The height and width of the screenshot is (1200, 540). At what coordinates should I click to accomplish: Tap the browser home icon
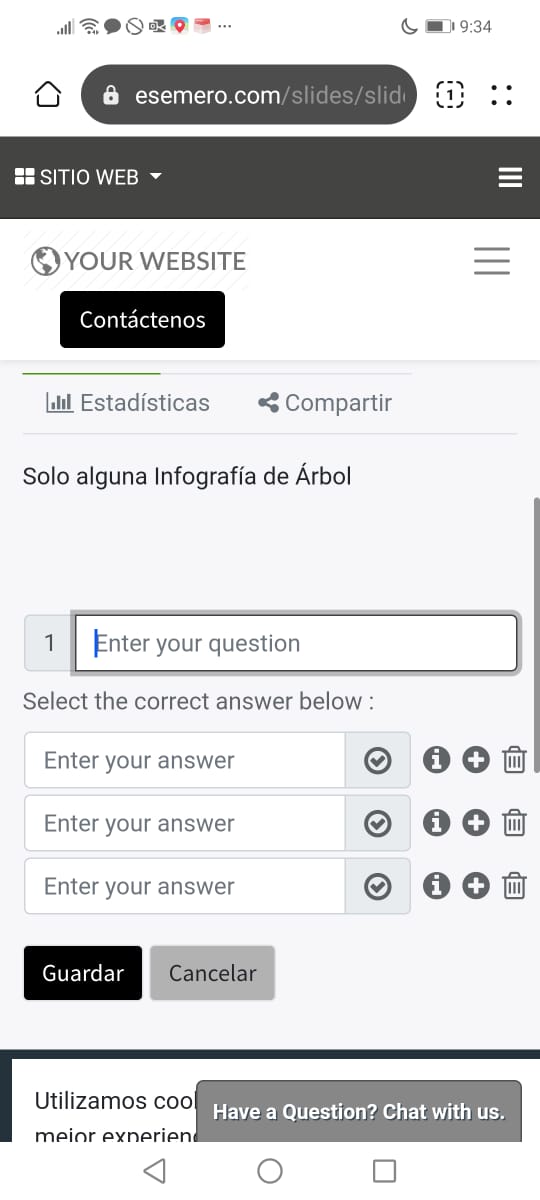[48, 95]
